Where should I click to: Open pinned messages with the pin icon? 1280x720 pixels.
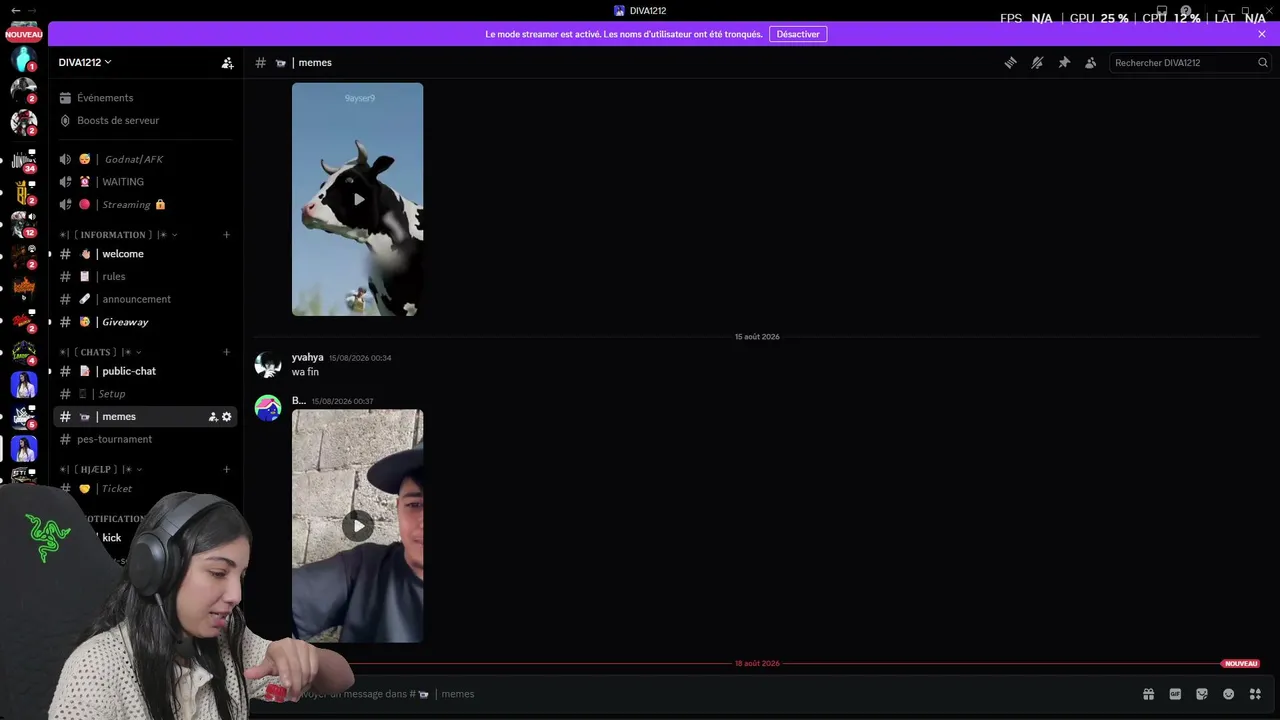(1064, 62)
